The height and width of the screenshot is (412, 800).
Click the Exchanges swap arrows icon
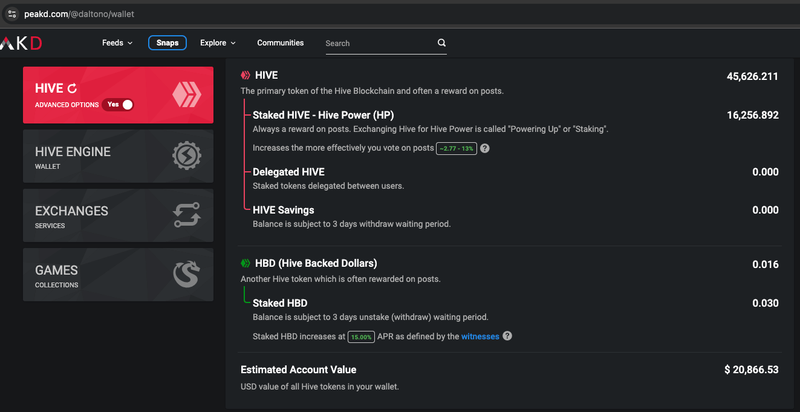point(188,215)
